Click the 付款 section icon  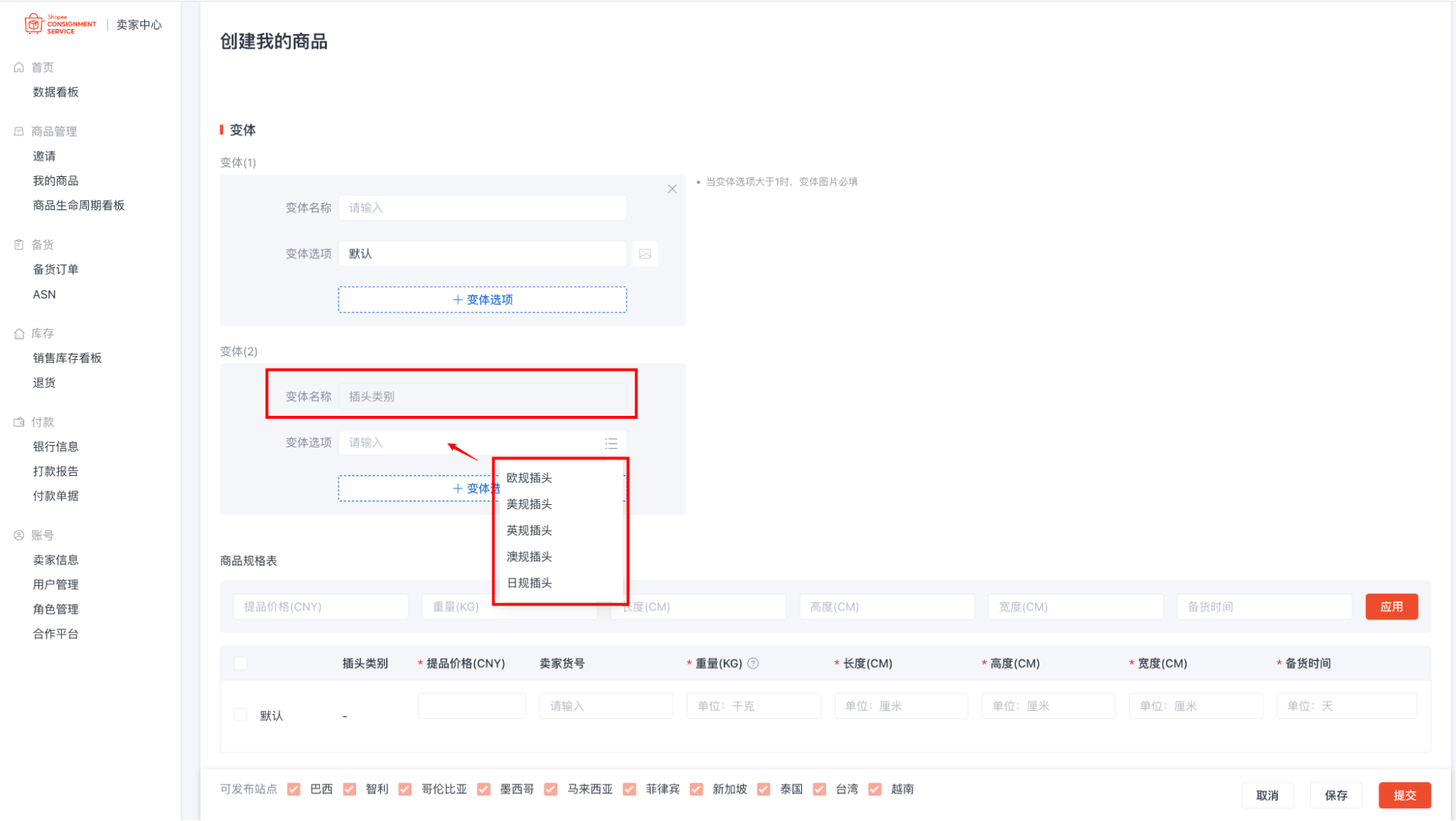pyautogui.click(x=19, y=423)
